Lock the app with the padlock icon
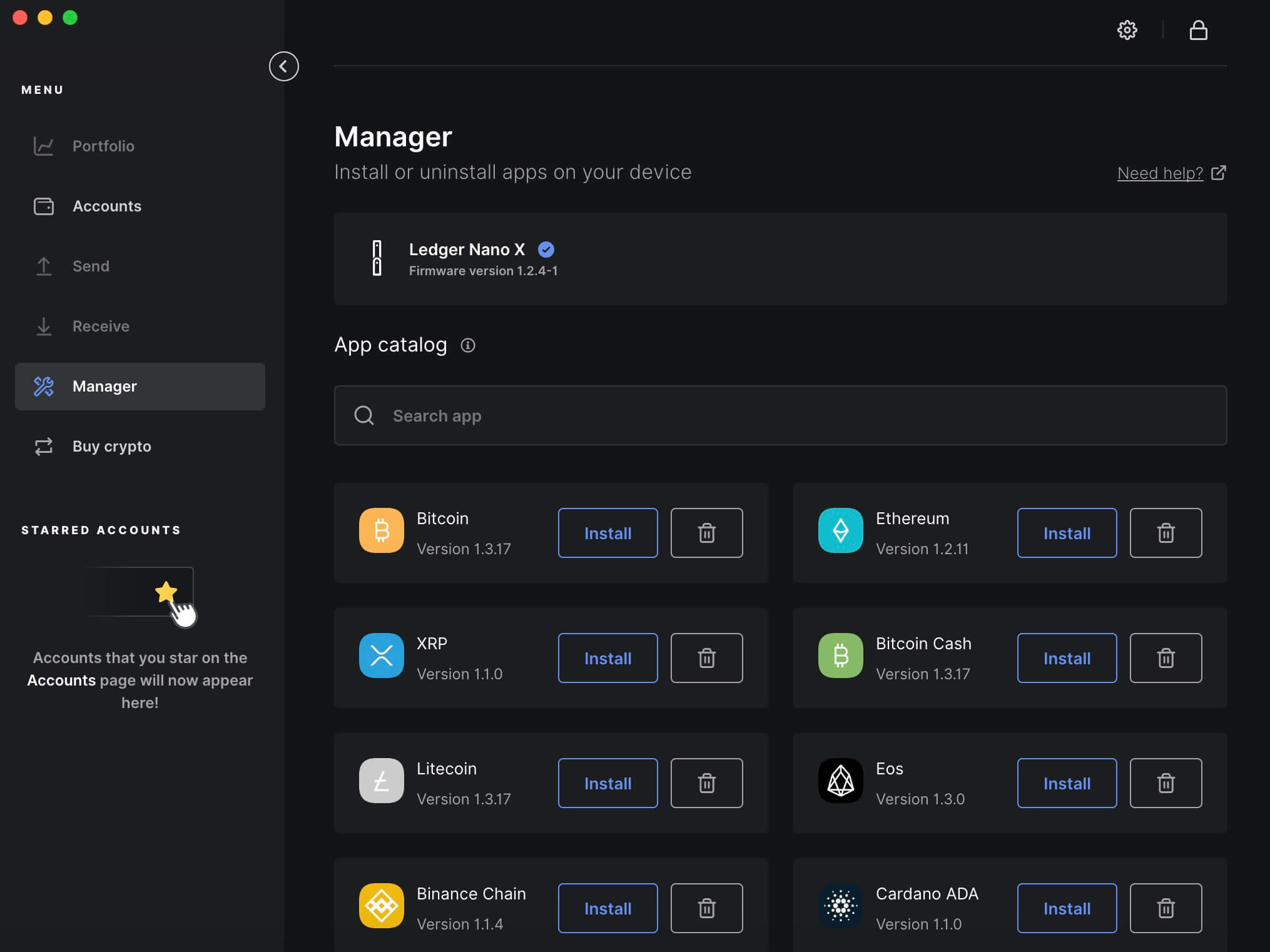The width and height of the screenshot is (1270, 952). point(1198,30)
